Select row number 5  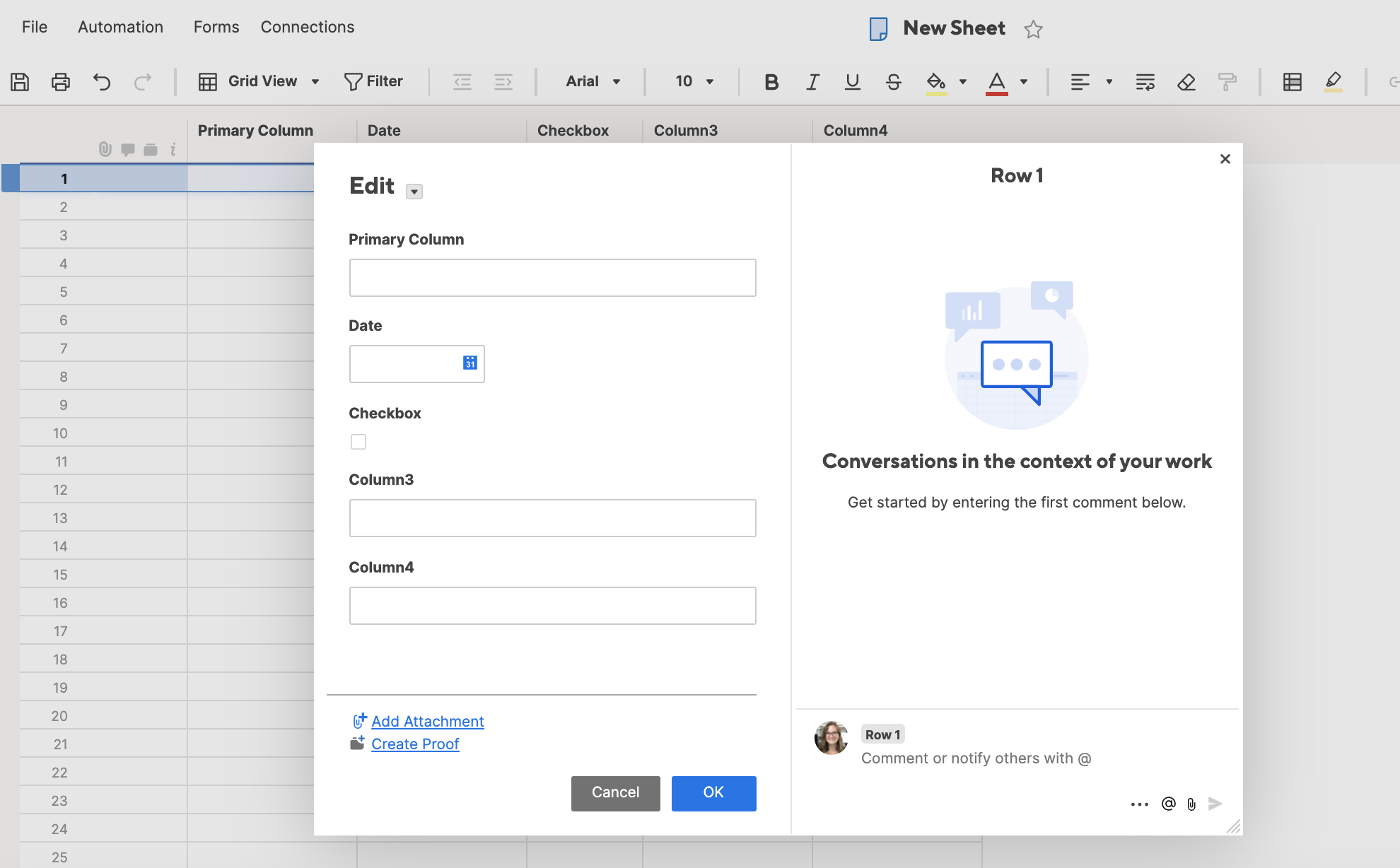tap(64, 292)
